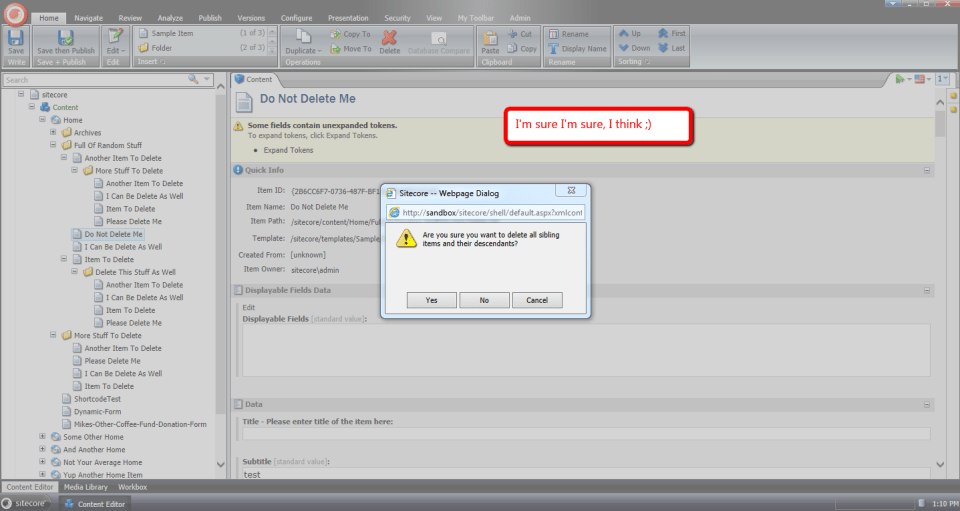This screenshot has width=960, height=511.
Task: Open the Workbox tab
Action: tap(132, 487)
